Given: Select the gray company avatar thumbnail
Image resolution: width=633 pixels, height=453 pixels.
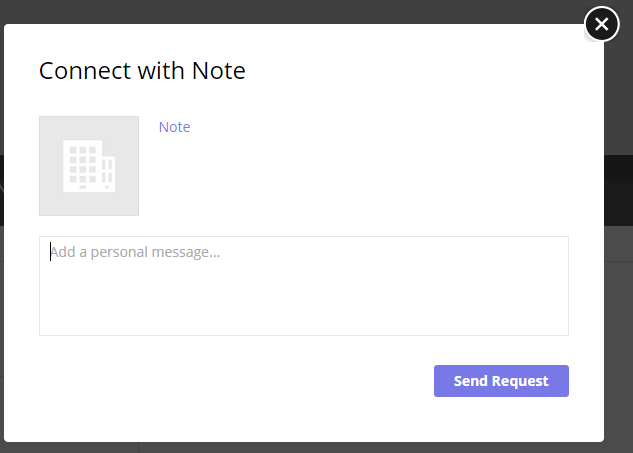Looking at the screenshot, I should pos(89,166).
